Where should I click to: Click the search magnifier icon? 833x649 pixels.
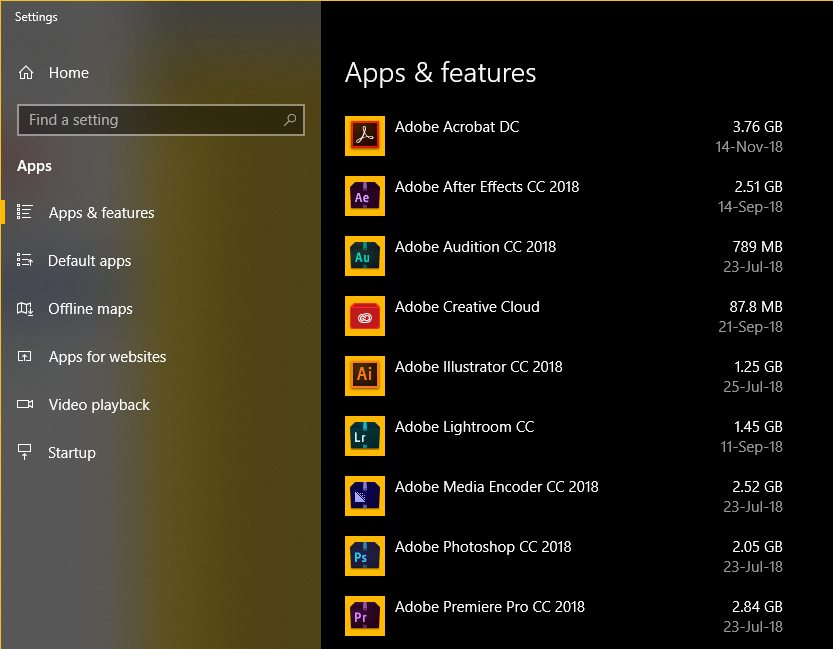290,120
